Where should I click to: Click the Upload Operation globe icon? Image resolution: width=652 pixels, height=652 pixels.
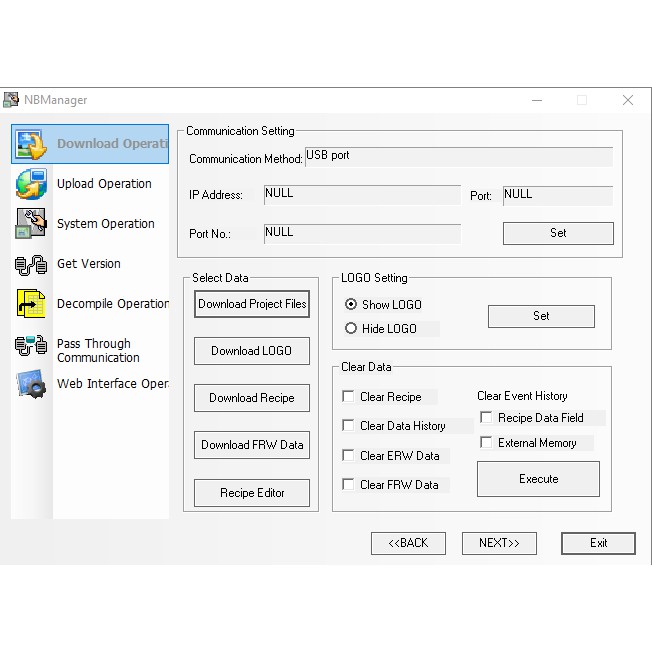[31, 184]
